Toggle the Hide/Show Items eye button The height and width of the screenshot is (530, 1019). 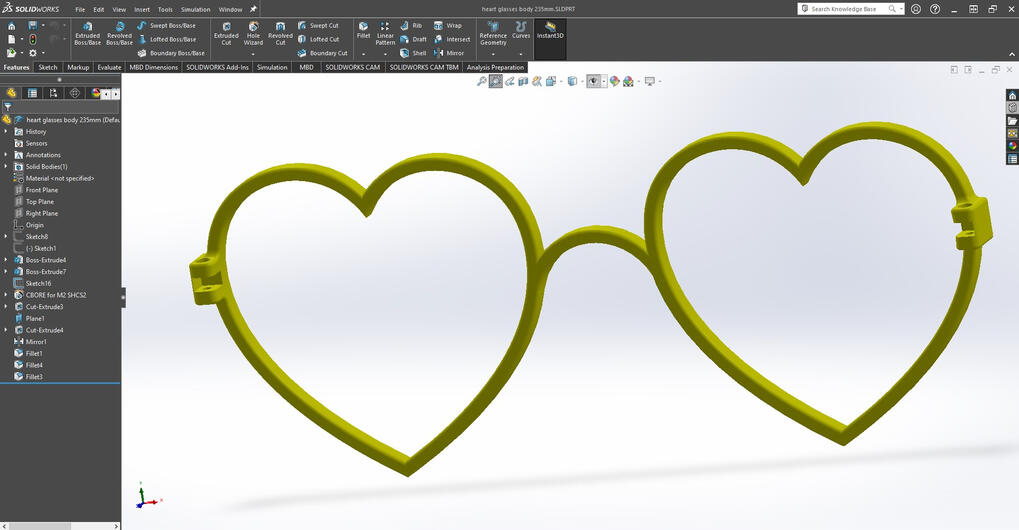[593, 81]
